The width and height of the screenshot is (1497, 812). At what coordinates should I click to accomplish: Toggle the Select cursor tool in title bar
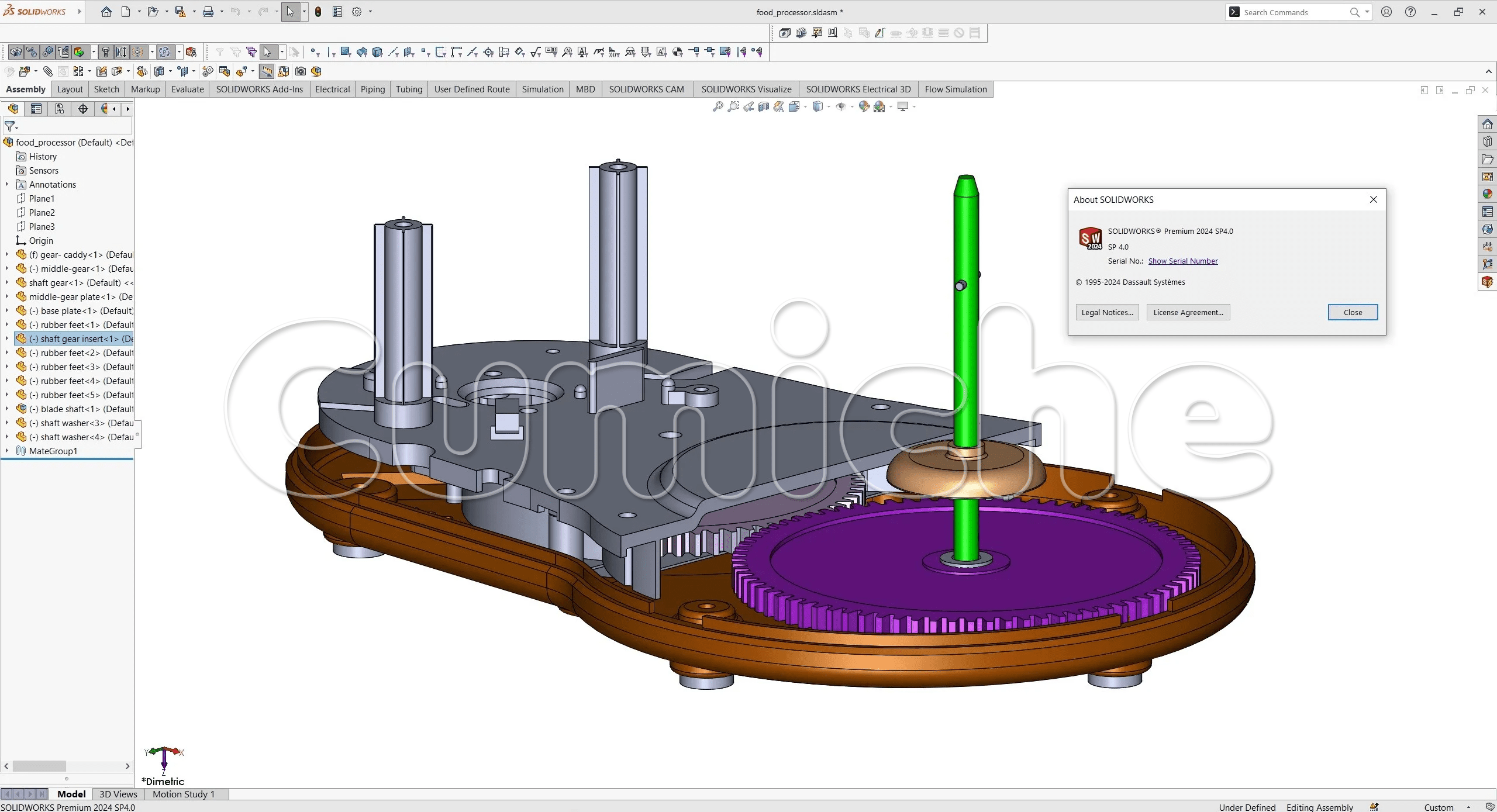[291, 12]
